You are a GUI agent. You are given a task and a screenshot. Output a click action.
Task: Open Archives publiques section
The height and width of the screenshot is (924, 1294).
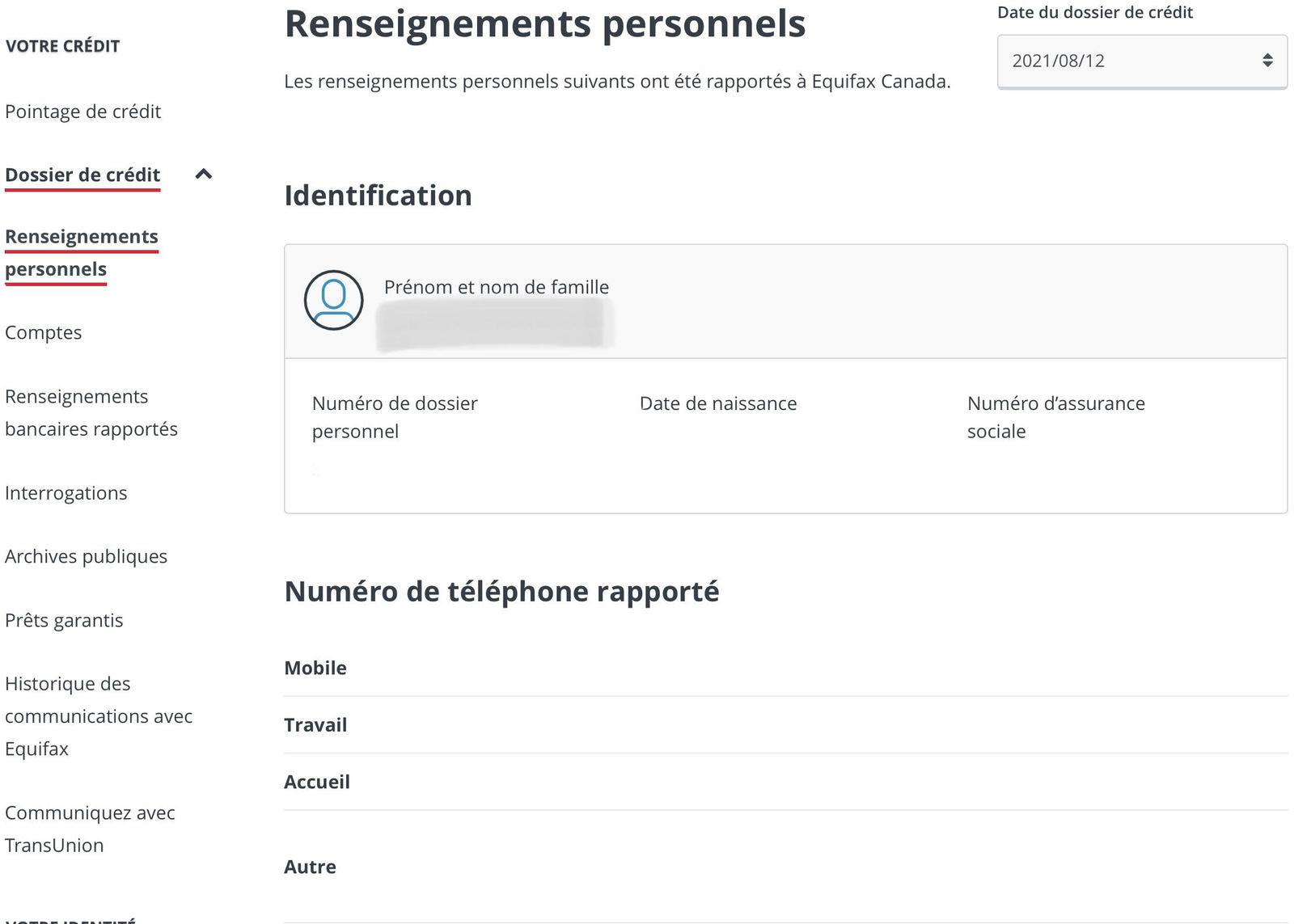click(x=86, y=556)
